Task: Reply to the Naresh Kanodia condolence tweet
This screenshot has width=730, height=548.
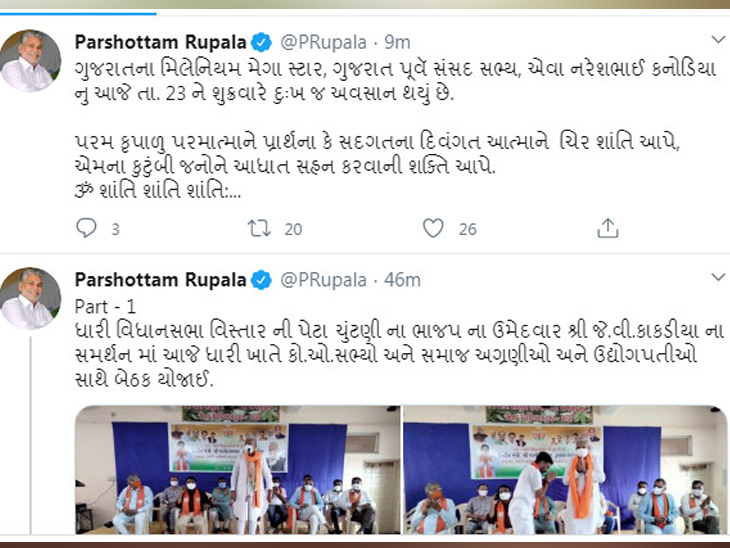Action: point(87,228)
